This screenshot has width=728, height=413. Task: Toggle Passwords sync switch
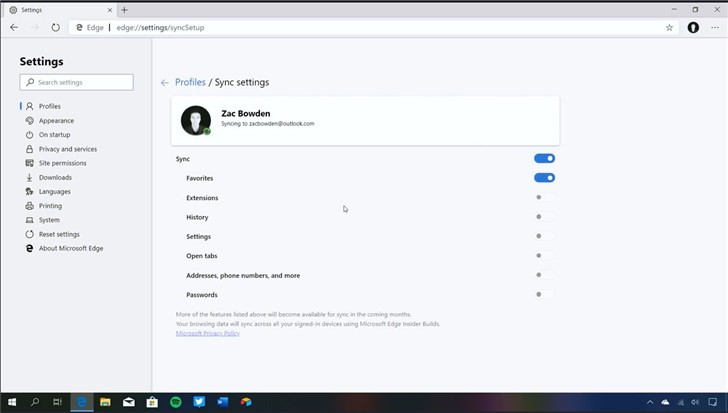pos(544,295)
